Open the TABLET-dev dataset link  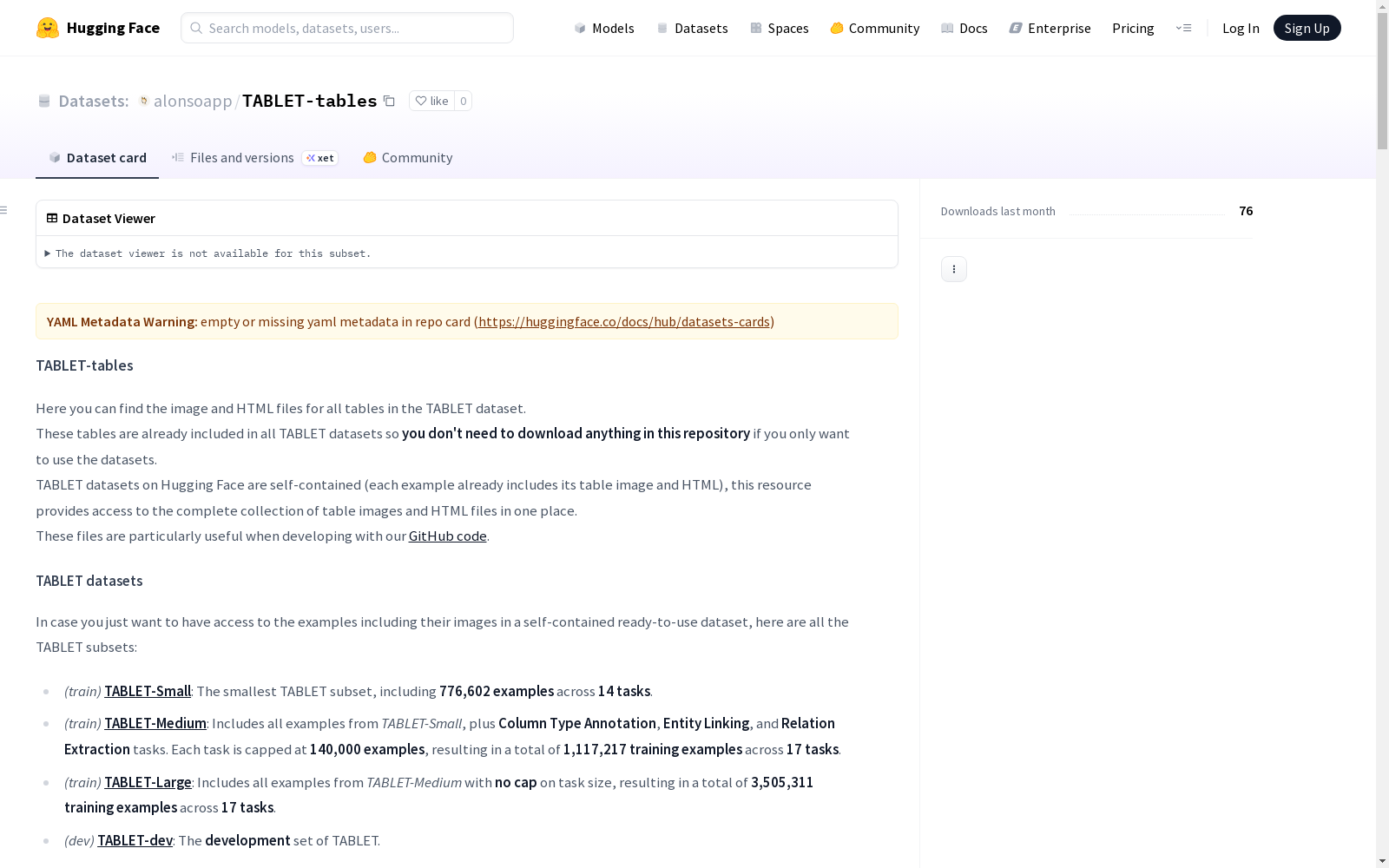(135, 840)
